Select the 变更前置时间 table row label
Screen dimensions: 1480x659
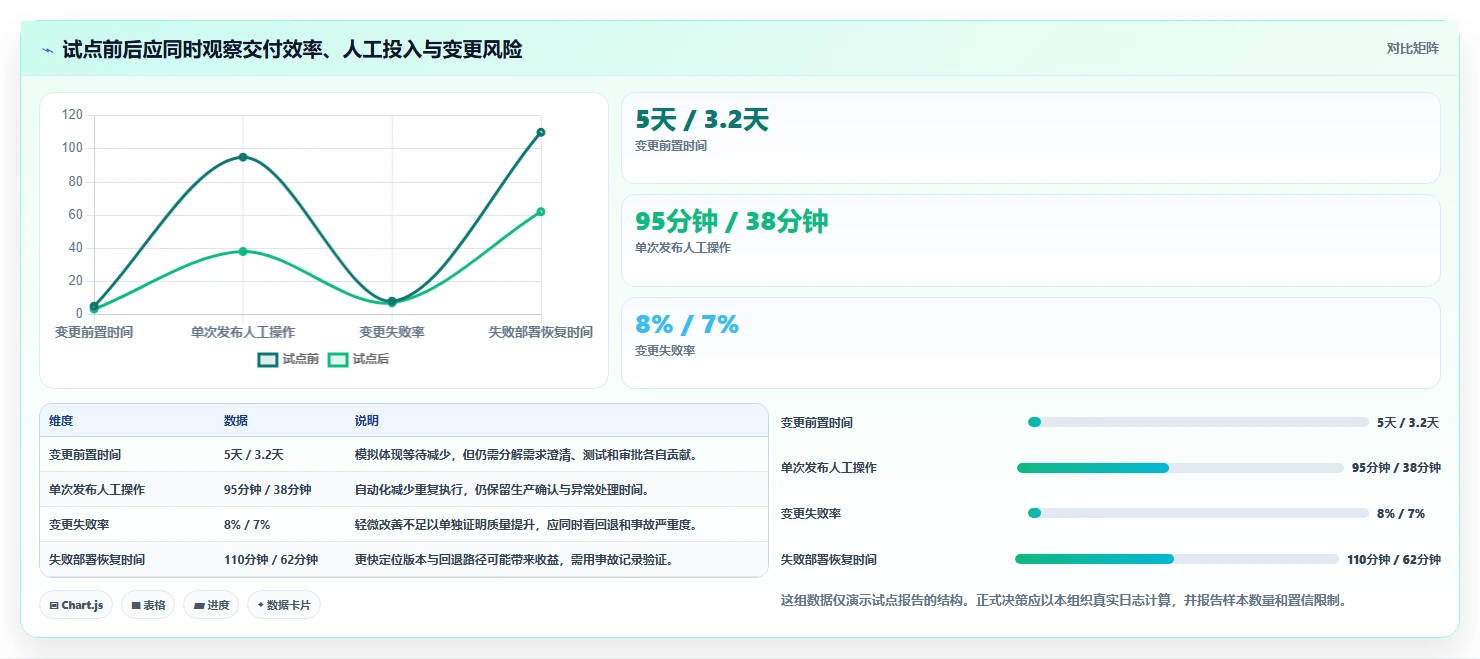[x=85, y=455]
